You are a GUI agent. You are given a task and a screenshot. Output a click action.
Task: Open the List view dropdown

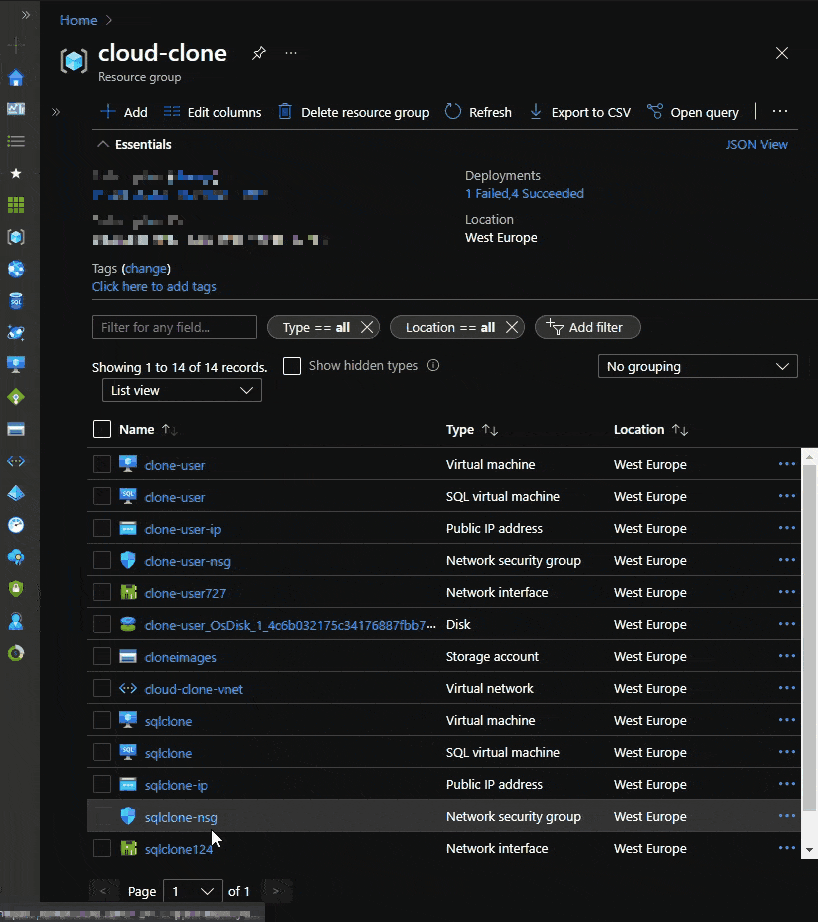click(182, 390)
